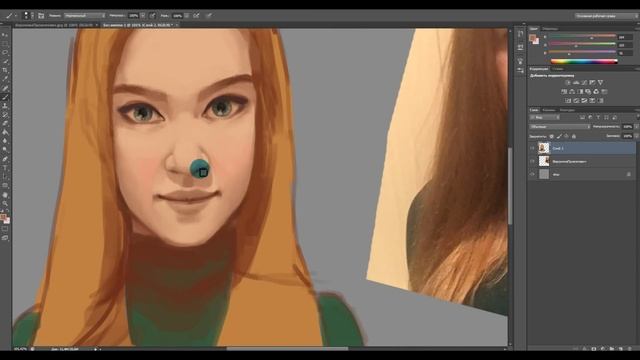Add a Hue/Saturation adjustment
This screenshot has width=640, height=360.
tap(564, 92)
